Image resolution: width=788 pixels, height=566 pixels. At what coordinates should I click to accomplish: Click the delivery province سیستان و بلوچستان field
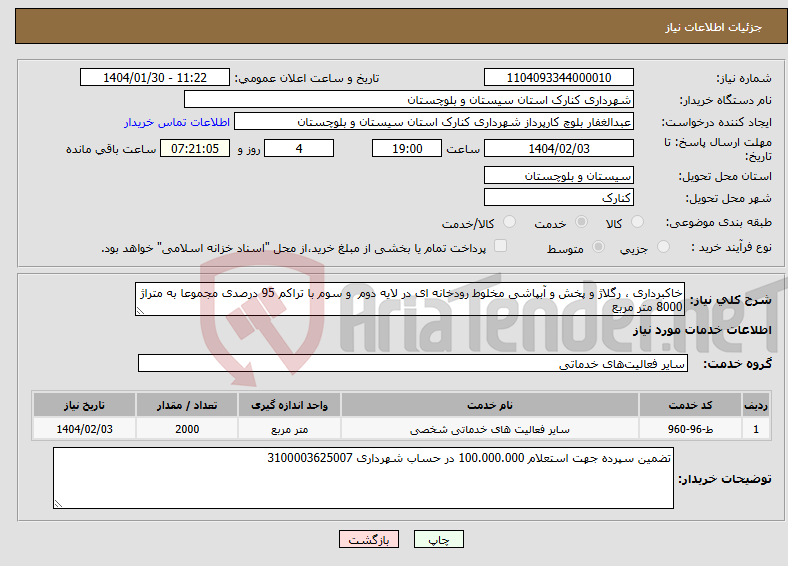point(558,175)
